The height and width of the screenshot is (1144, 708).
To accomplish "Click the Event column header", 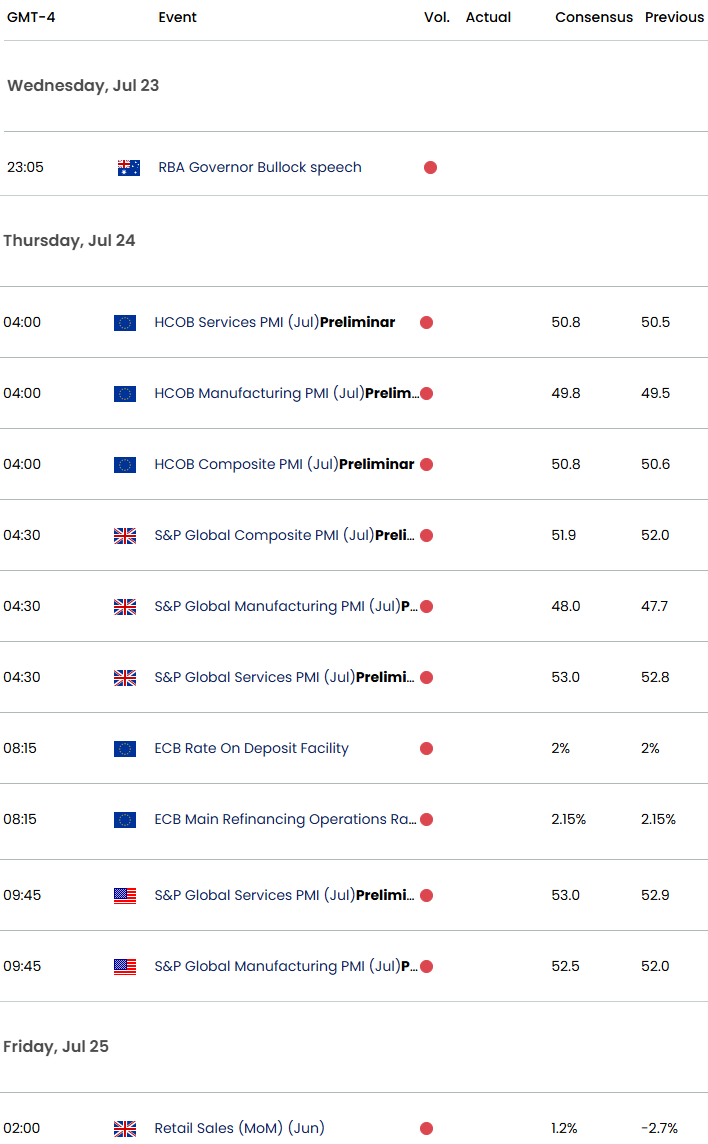I will point(178,18).
